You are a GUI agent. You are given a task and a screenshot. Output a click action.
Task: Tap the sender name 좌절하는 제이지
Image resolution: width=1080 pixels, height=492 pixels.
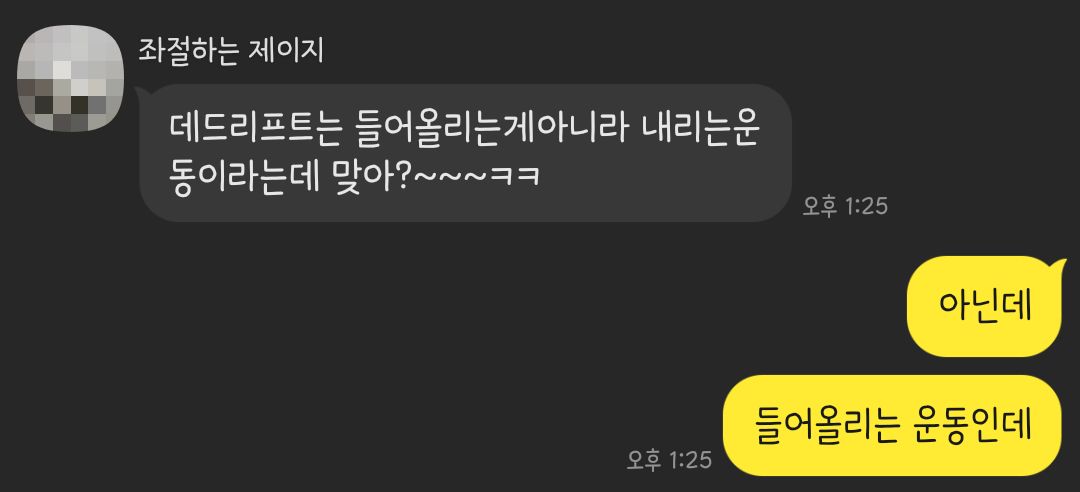coord(231,51)
